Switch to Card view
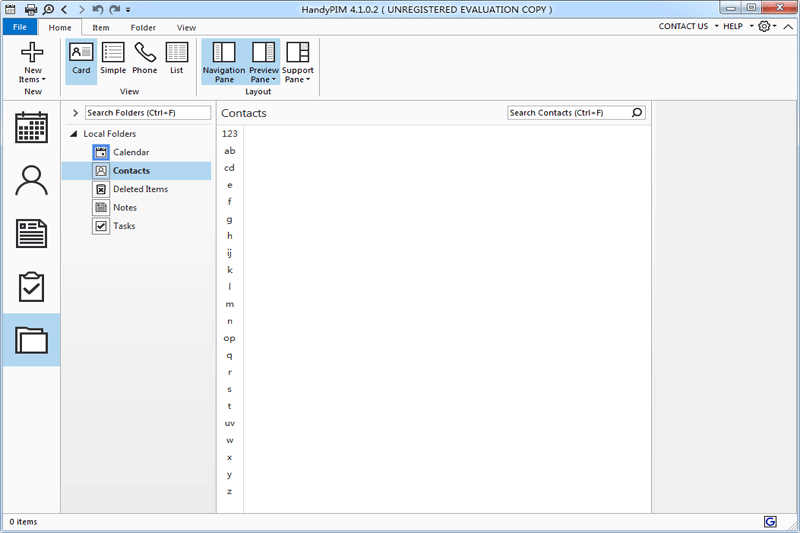This screenshot has height=533, width=800. click(x=81, y=59)
